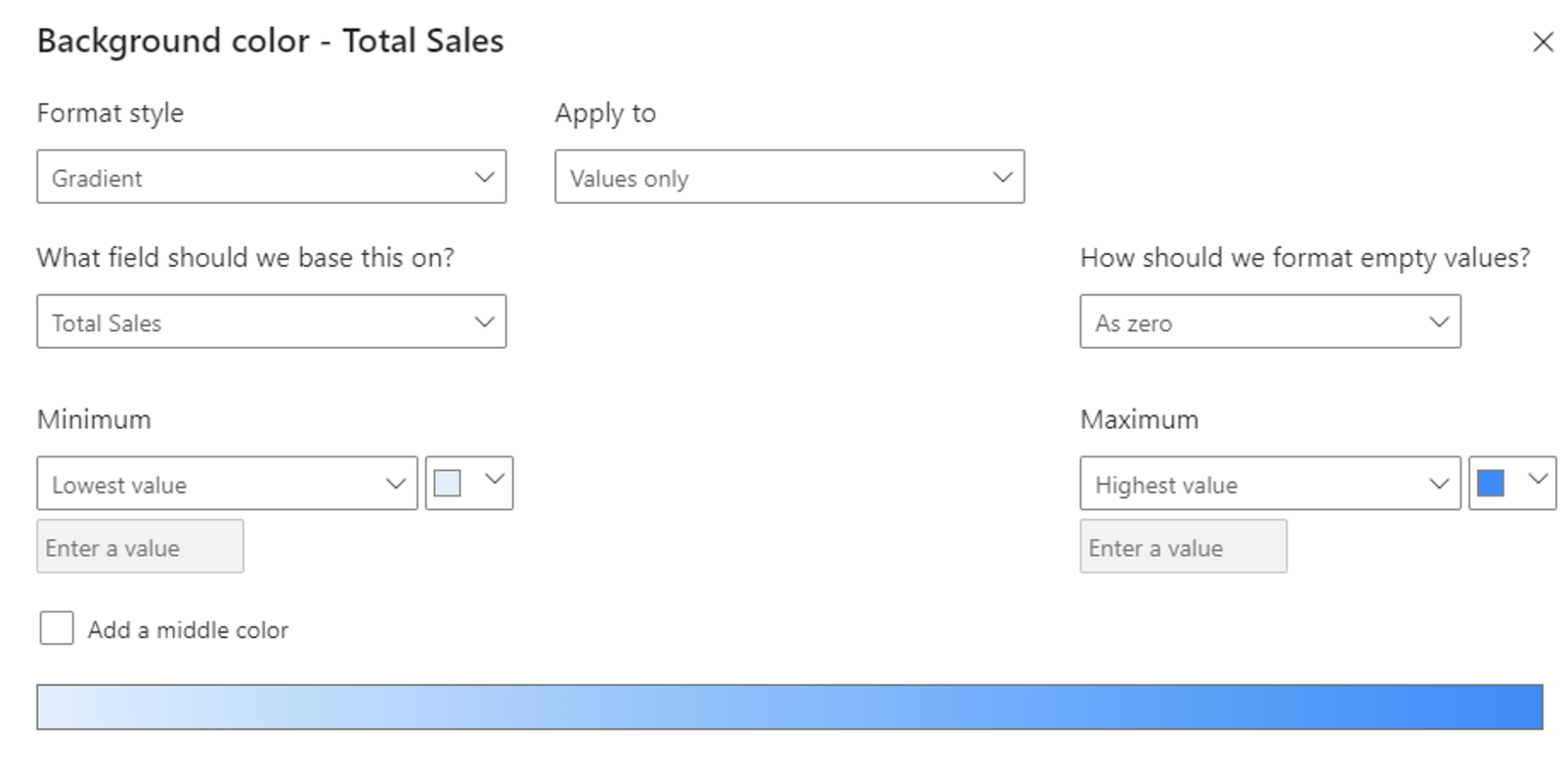Screen dimensions: 1568x770
Task: Click the As zero selection
Action: tap(1187, 321)
